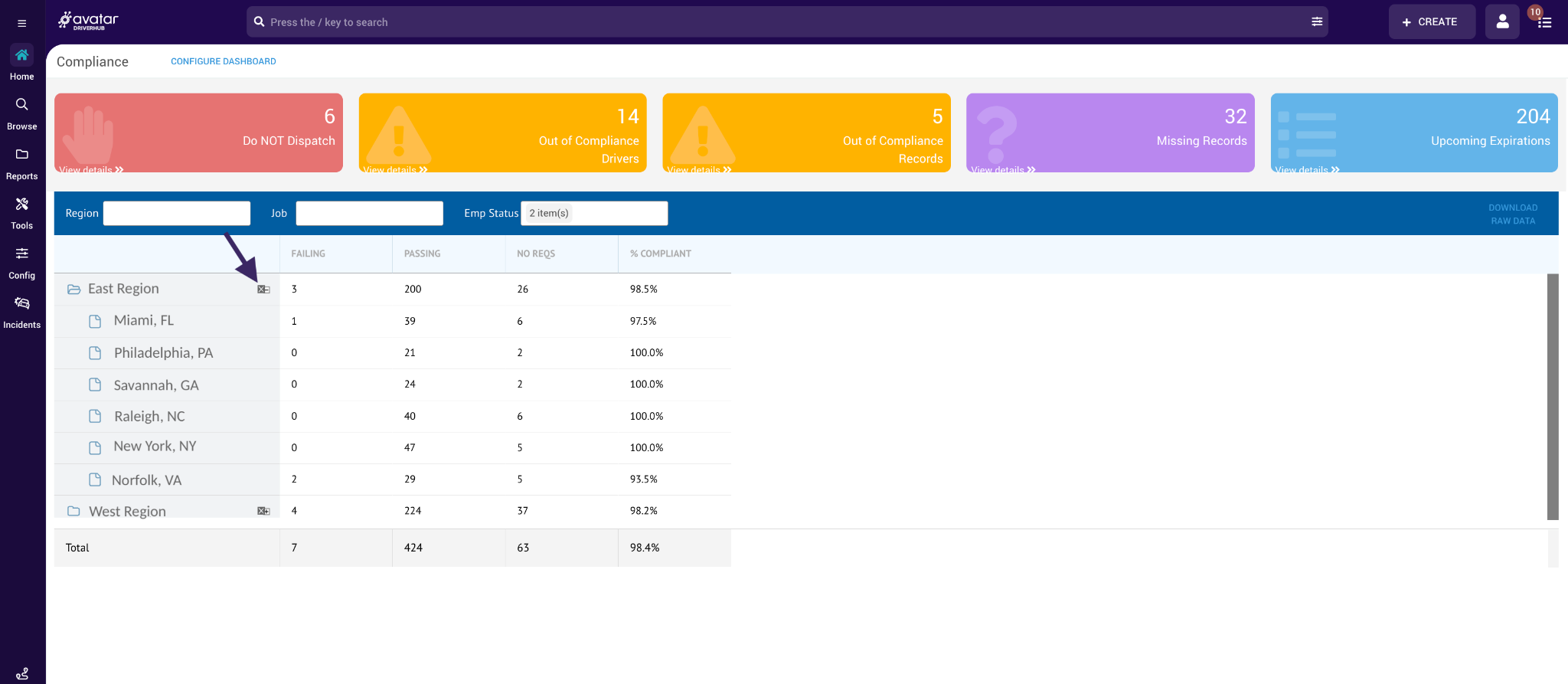
Task: Collapse the East Region folder
Action: point(73,290)
